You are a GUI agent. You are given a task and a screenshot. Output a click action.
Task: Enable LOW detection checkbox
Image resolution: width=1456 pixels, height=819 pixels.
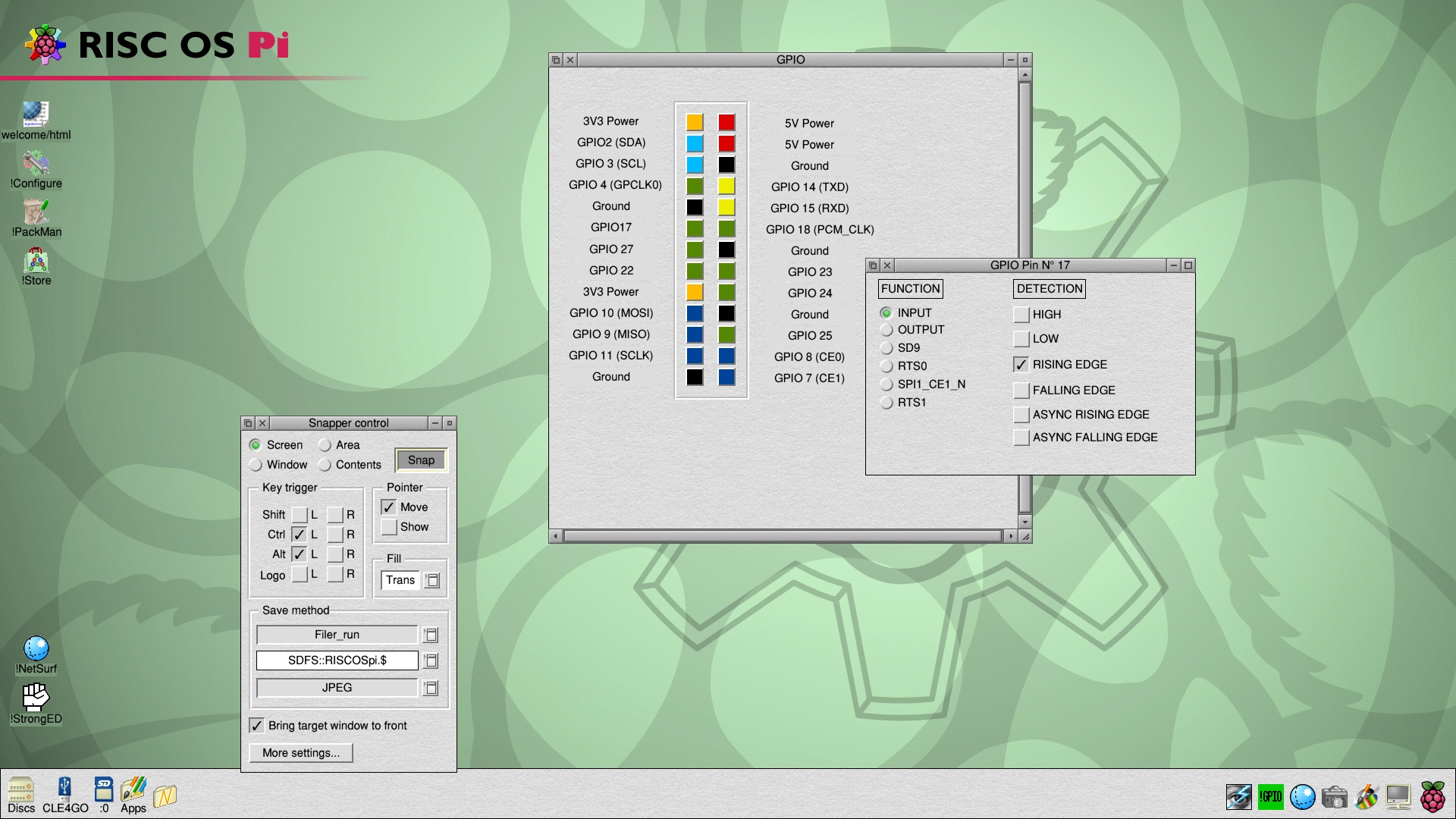pyautogui.click(x=1021, y=339)
